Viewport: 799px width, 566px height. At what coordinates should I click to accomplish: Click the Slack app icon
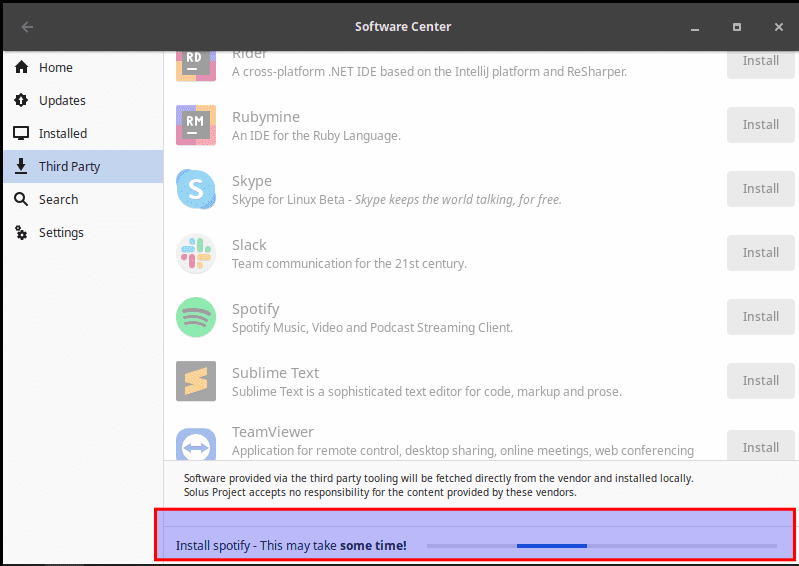point(196,253)
